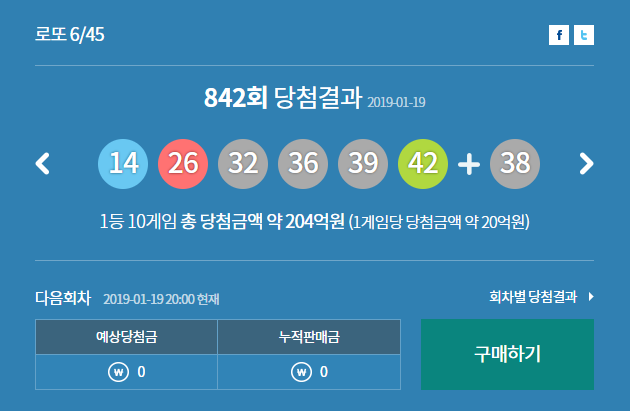
Task: Click the 누적판매금 column header
Action: click(x=309, y=337)
